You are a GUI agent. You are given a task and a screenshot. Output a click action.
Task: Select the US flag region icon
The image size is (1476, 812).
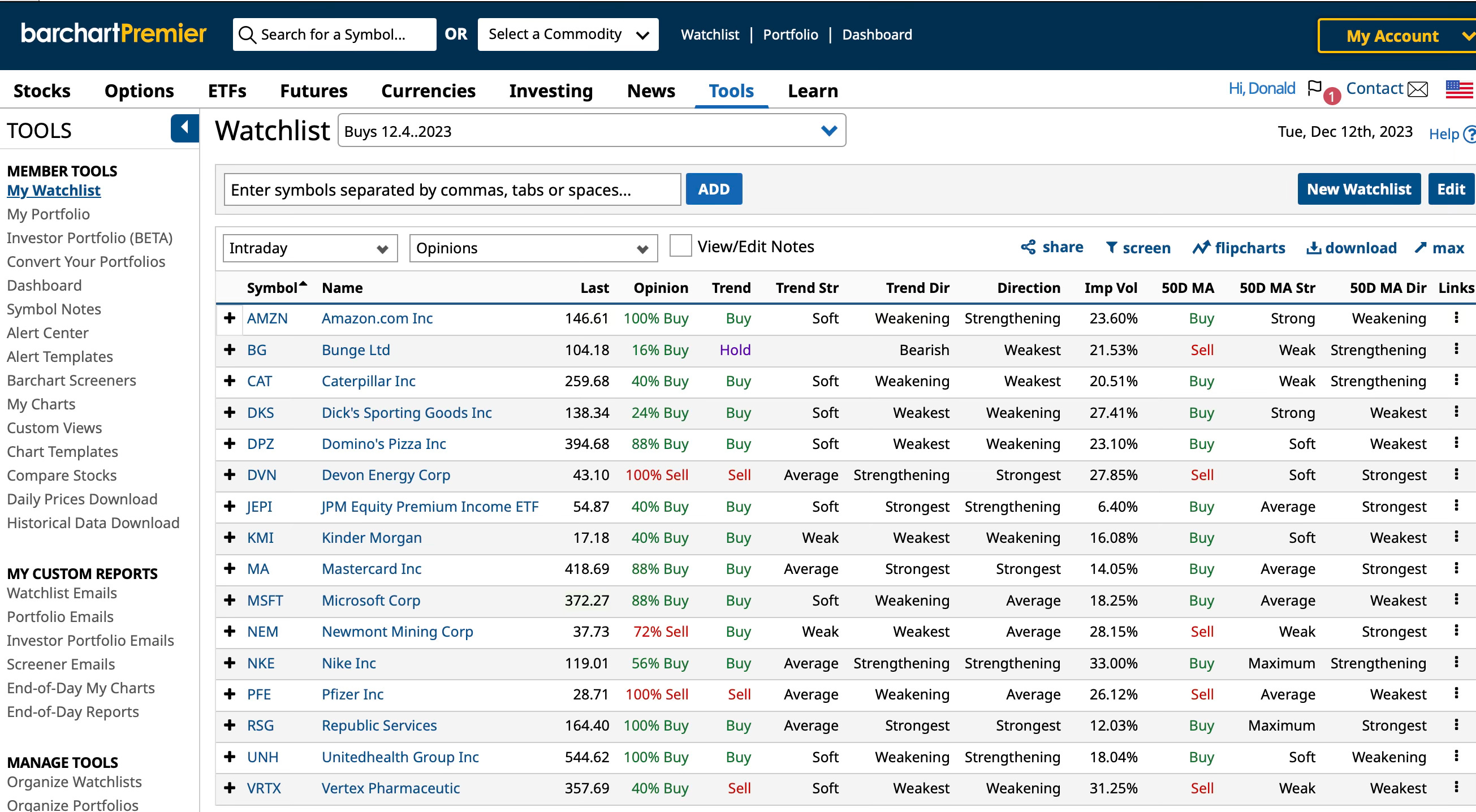click(x=1459, y=89)
